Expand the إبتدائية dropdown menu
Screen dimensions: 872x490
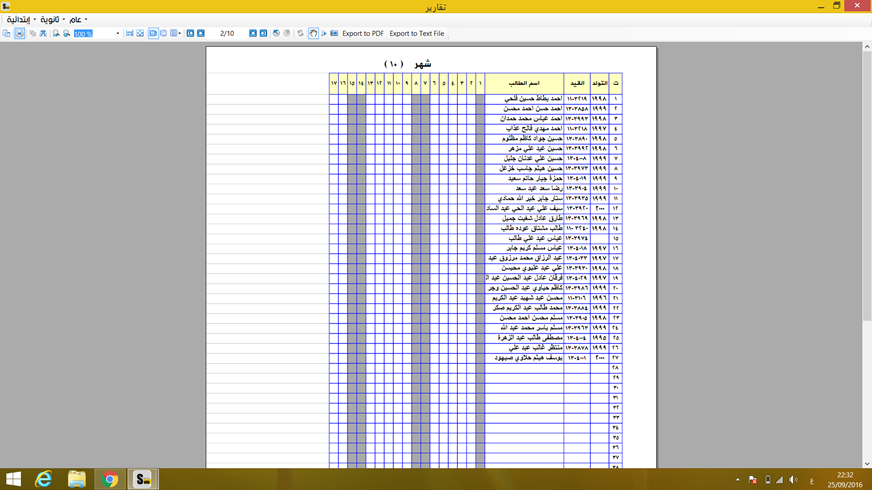(22, 19)
